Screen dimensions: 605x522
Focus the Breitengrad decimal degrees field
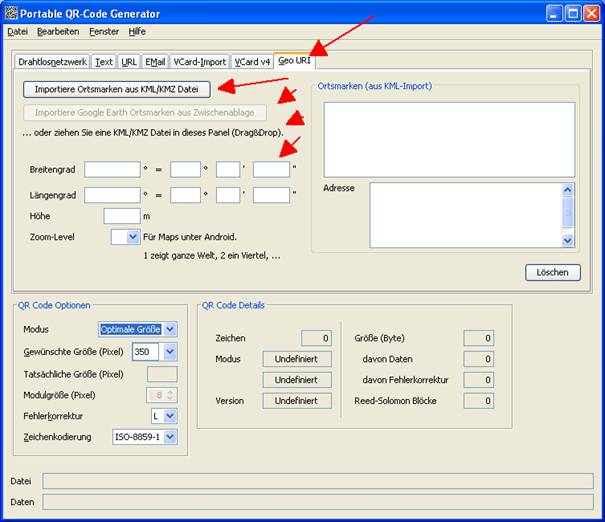click(x=112, y=169)
